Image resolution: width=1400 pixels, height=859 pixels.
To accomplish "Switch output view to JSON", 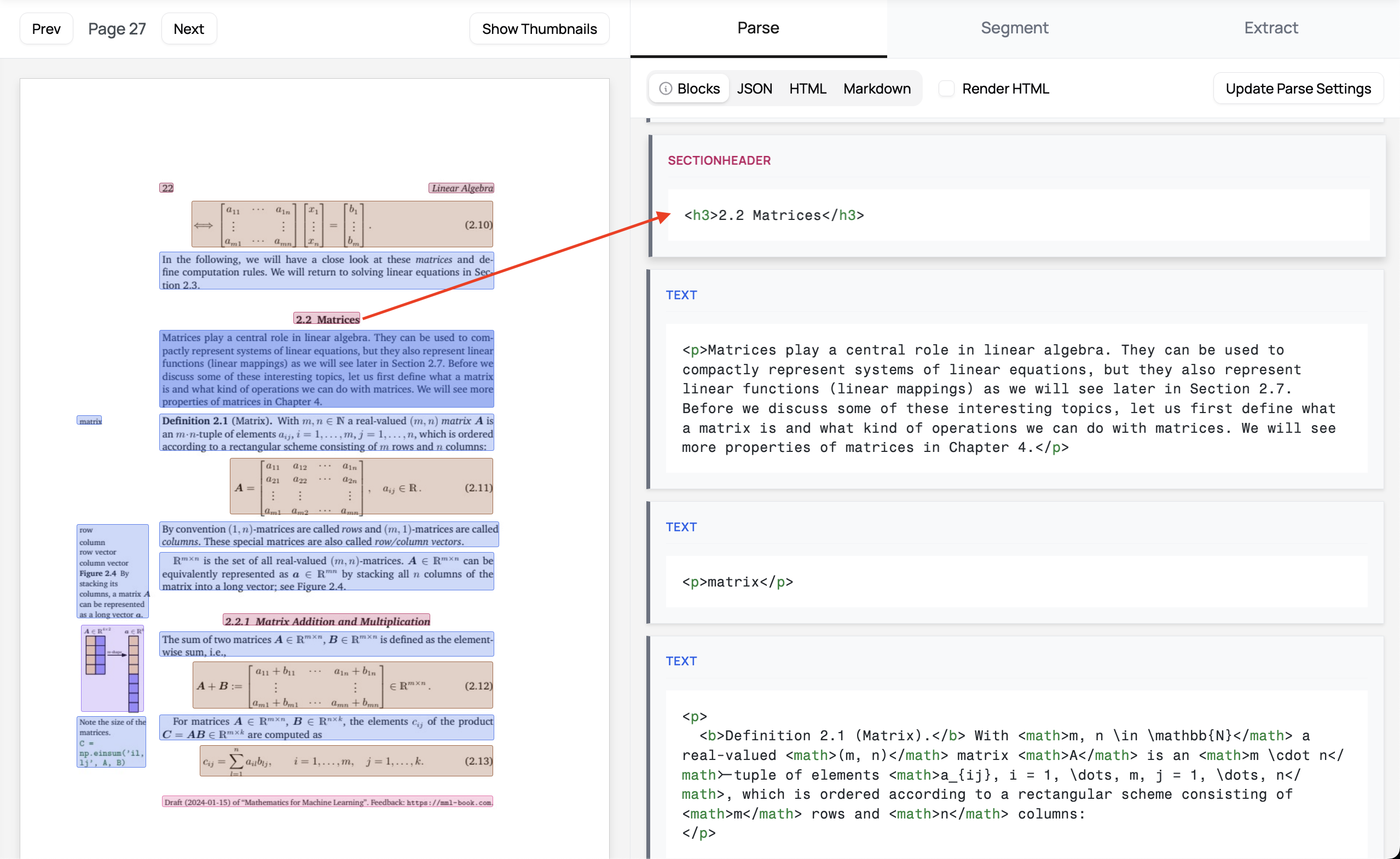I will pos(754,89).
